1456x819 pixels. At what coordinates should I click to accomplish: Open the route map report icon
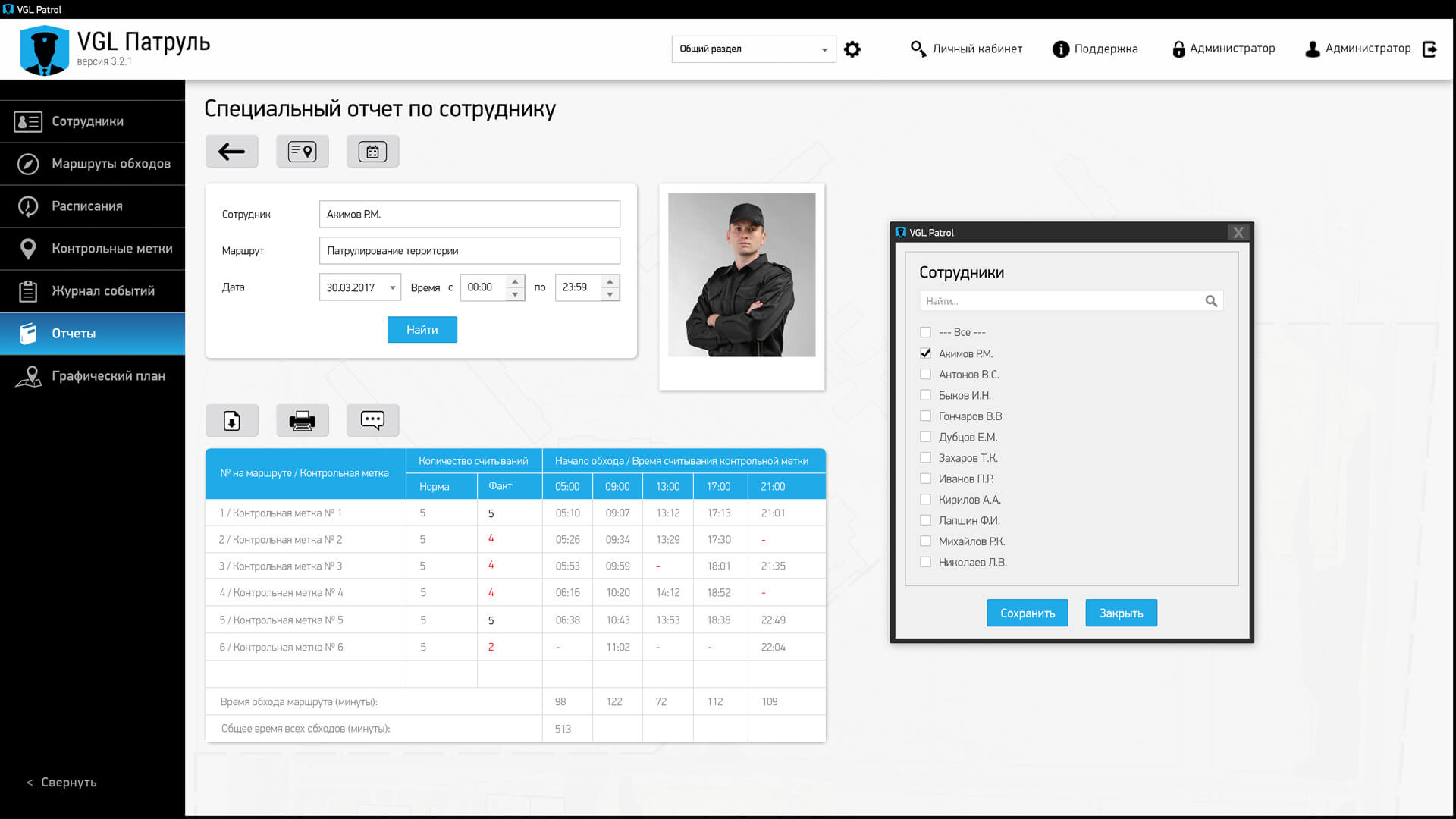coord(302,152)
